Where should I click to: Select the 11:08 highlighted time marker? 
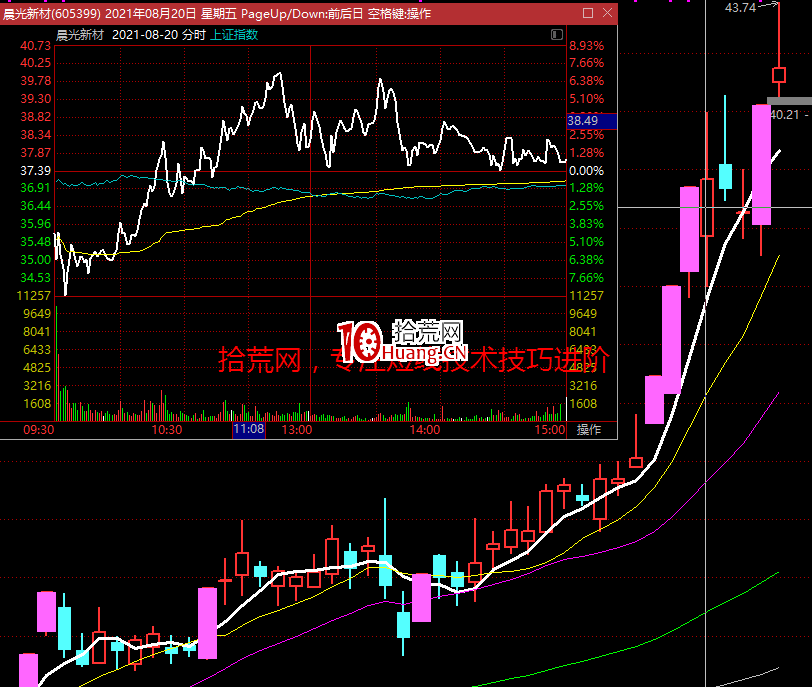(x=249, y=429)
